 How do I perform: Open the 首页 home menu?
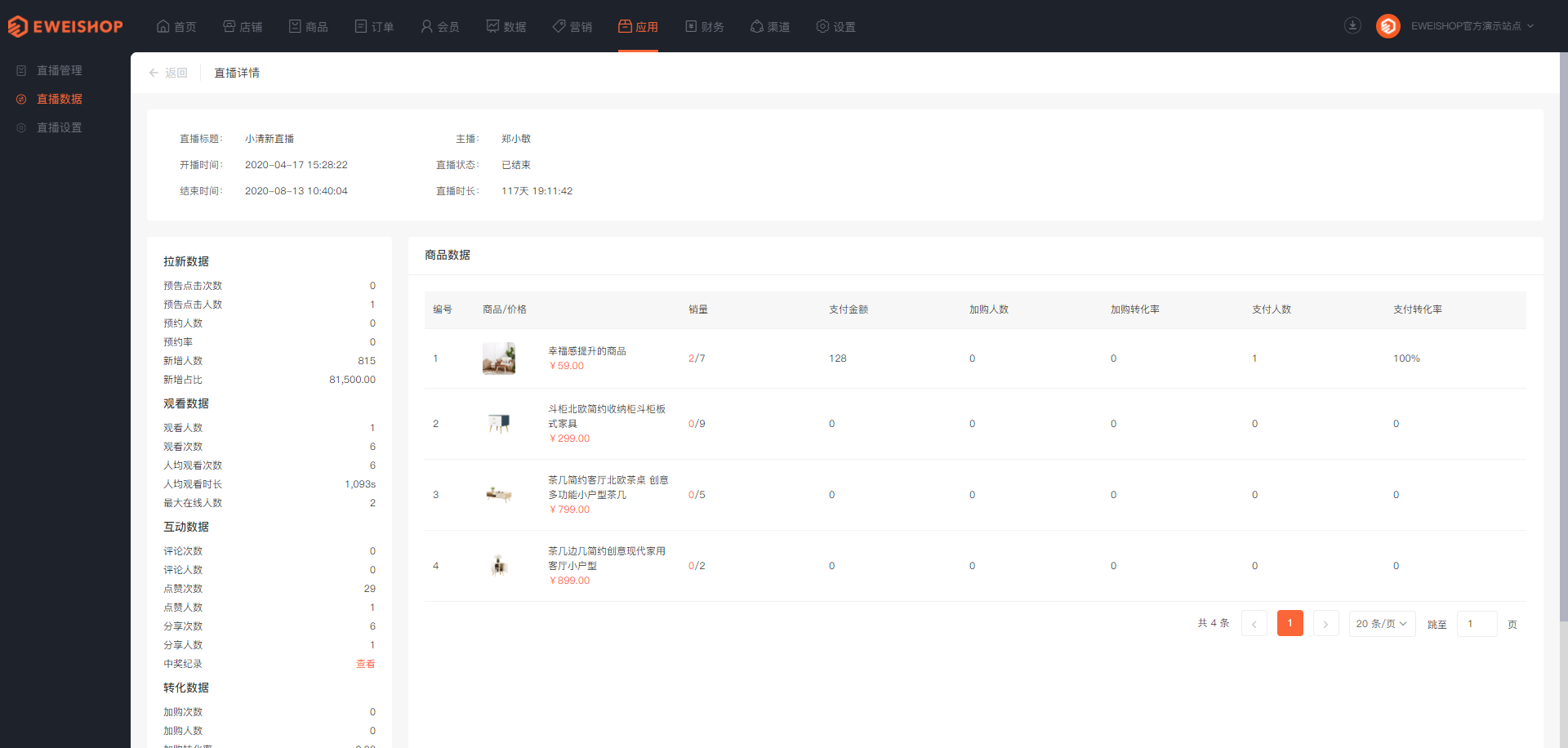pos(176,26)
